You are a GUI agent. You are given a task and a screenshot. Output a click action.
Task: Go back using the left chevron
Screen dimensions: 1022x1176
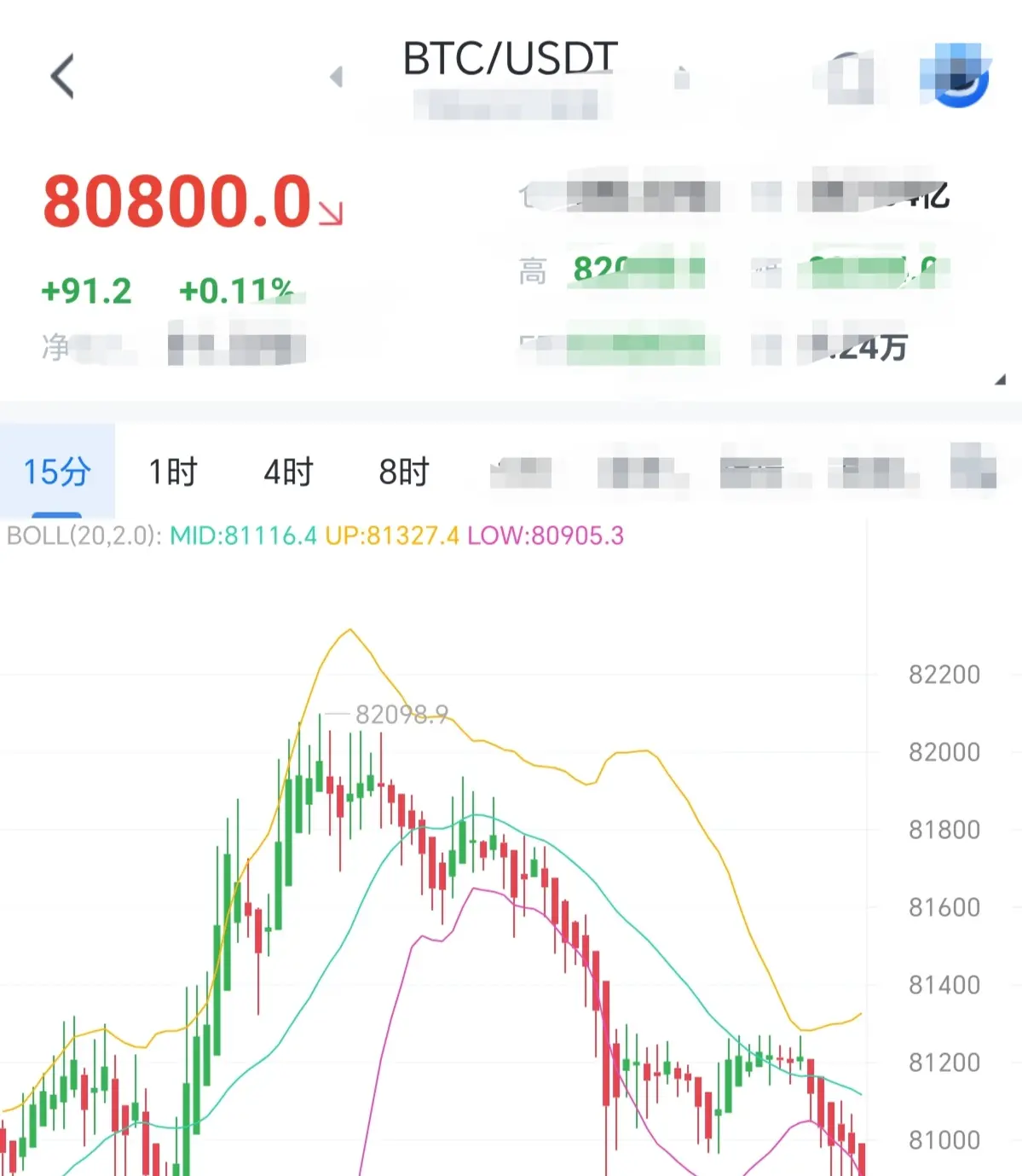point(62,76)
